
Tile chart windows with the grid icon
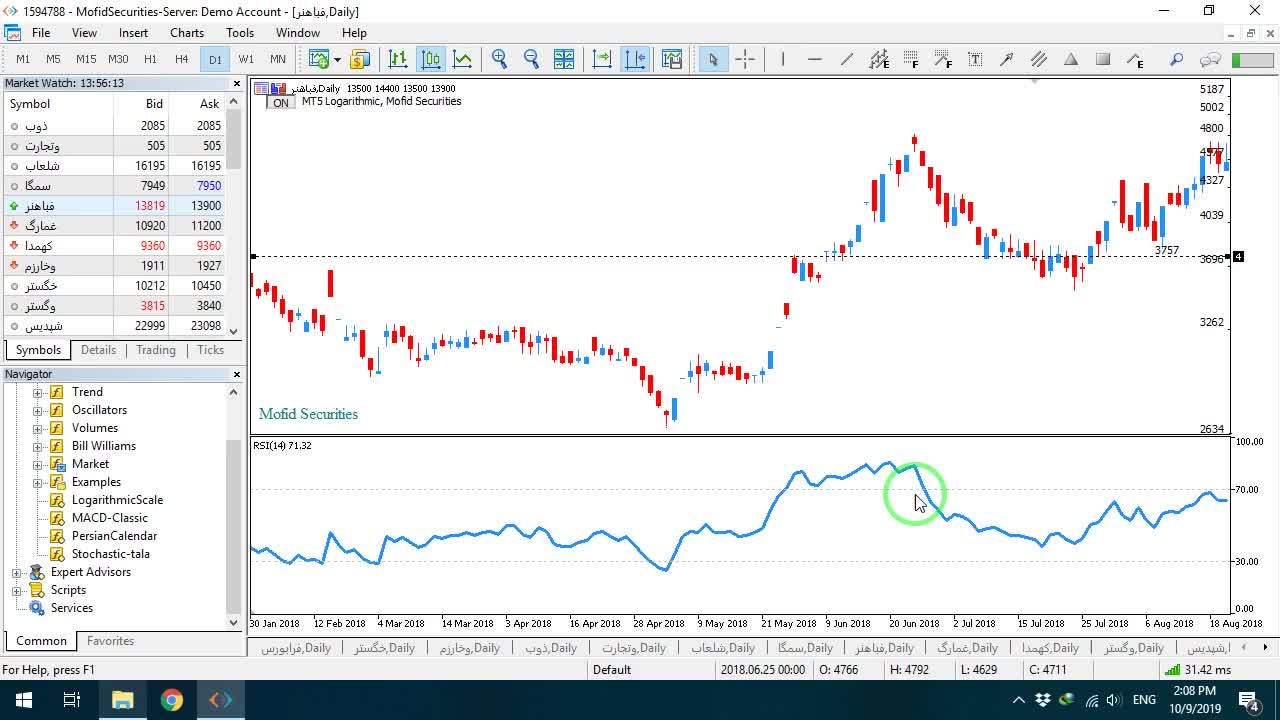(564, 60)
